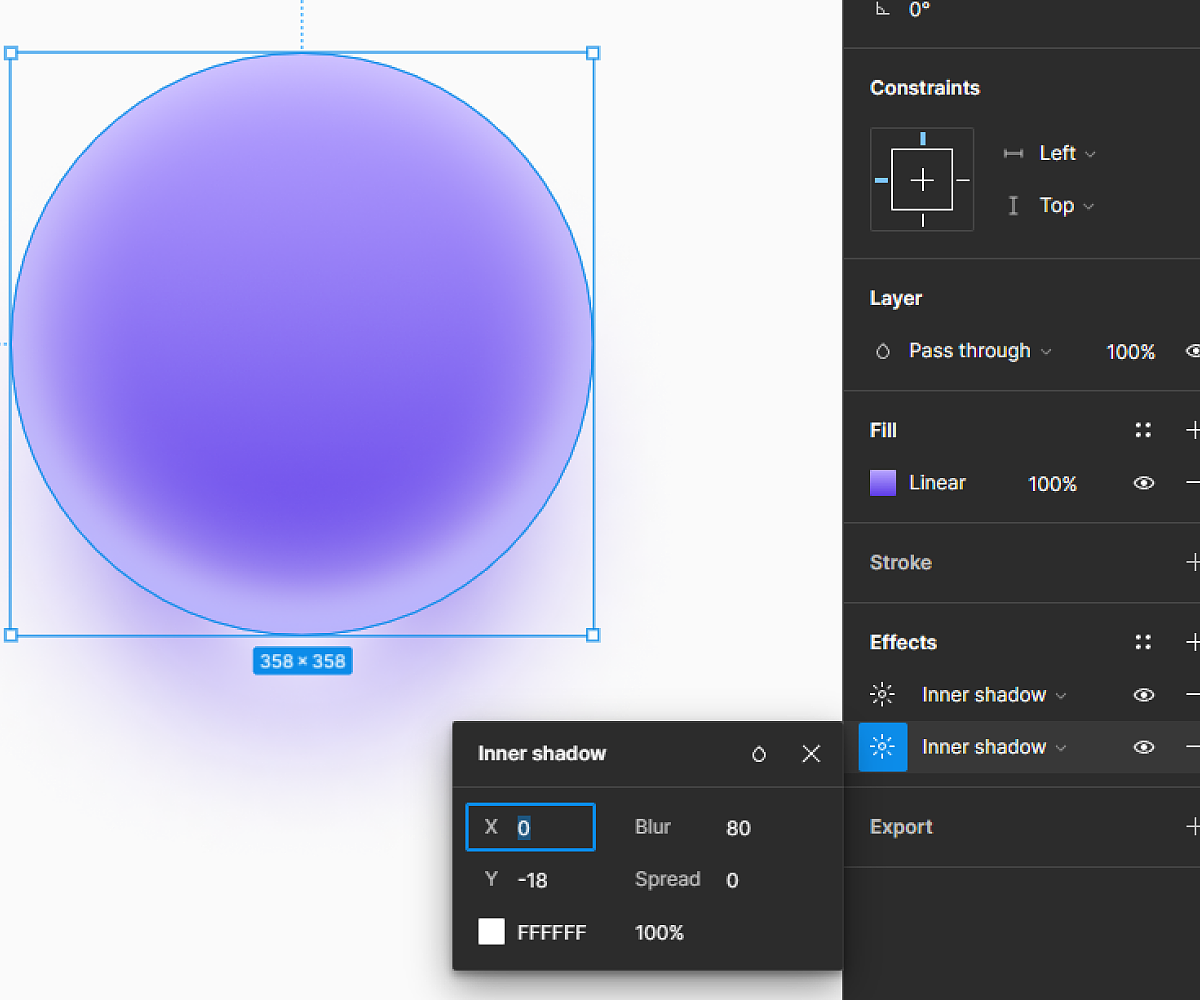Click the shadow Y offset -18 field

(x=531, y=880)
